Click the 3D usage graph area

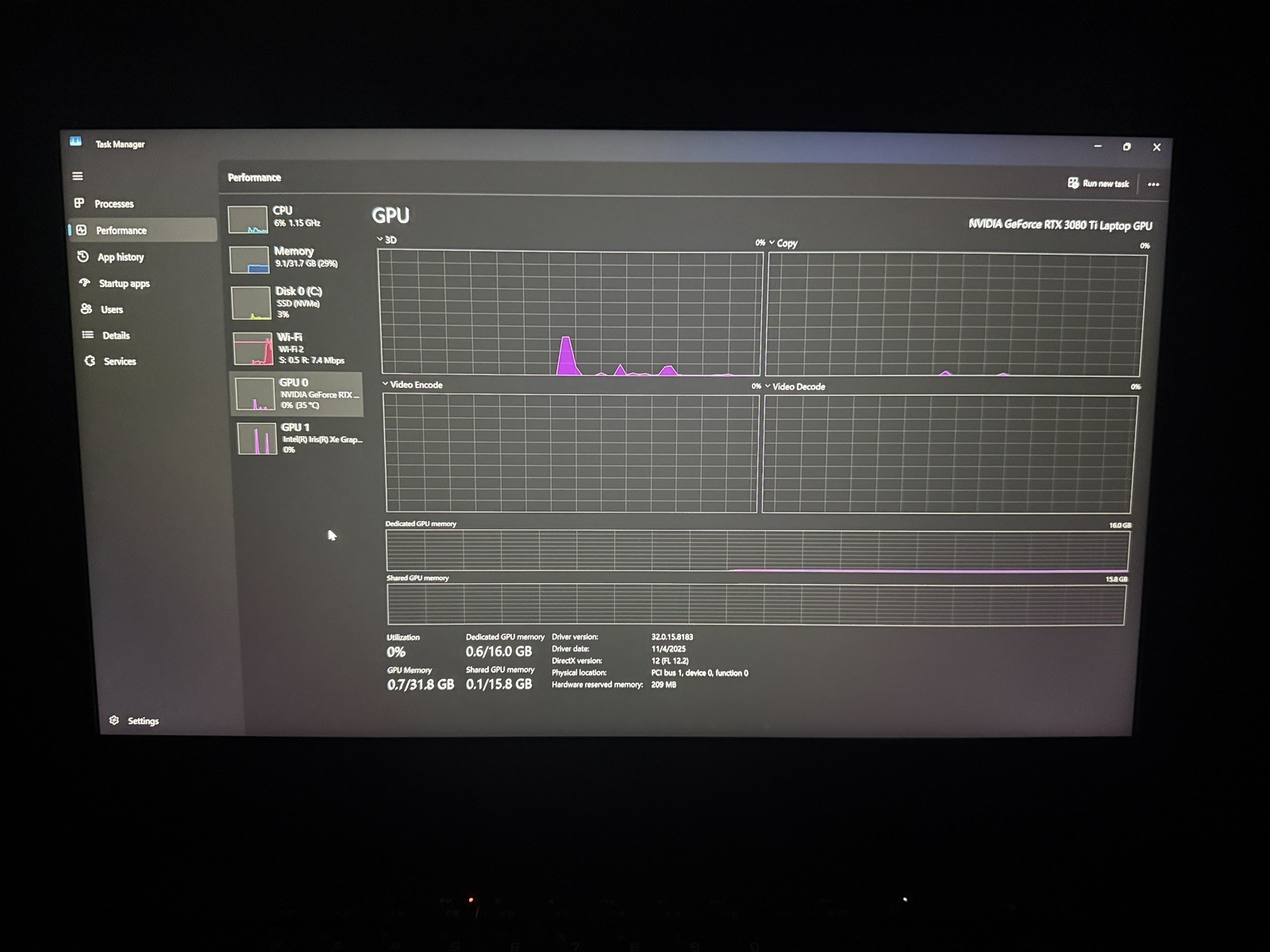point(571,312)
